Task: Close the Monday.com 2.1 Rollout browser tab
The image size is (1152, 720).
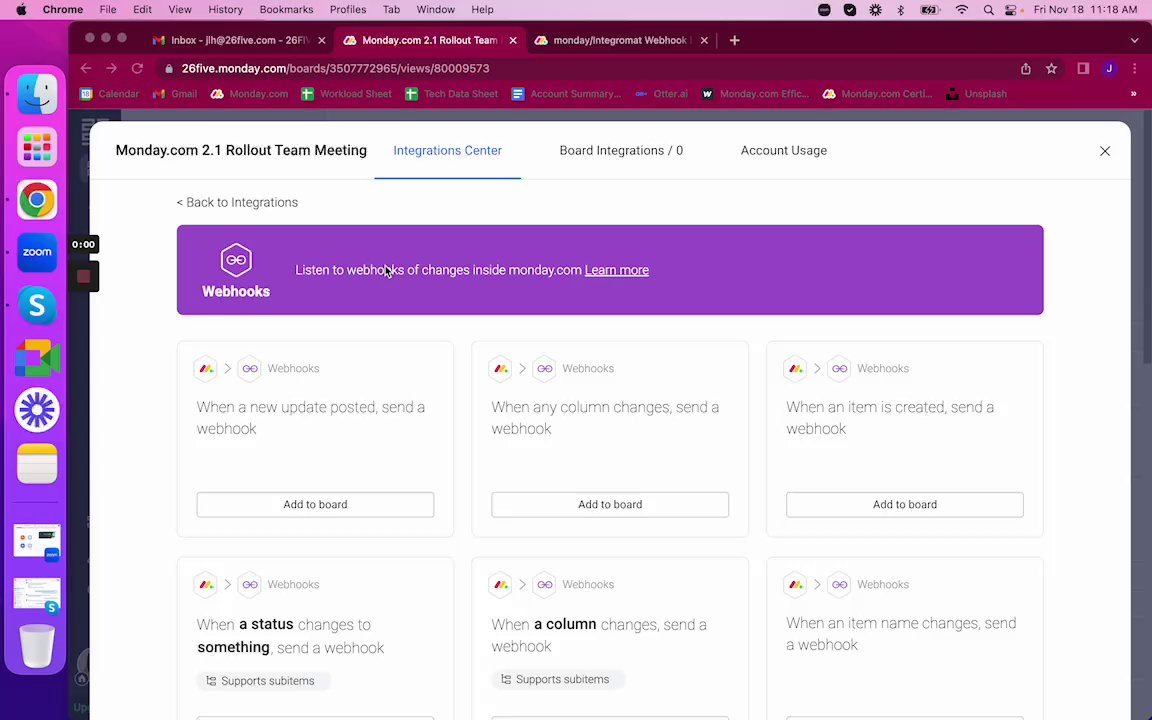Action: tap(513, 40)
